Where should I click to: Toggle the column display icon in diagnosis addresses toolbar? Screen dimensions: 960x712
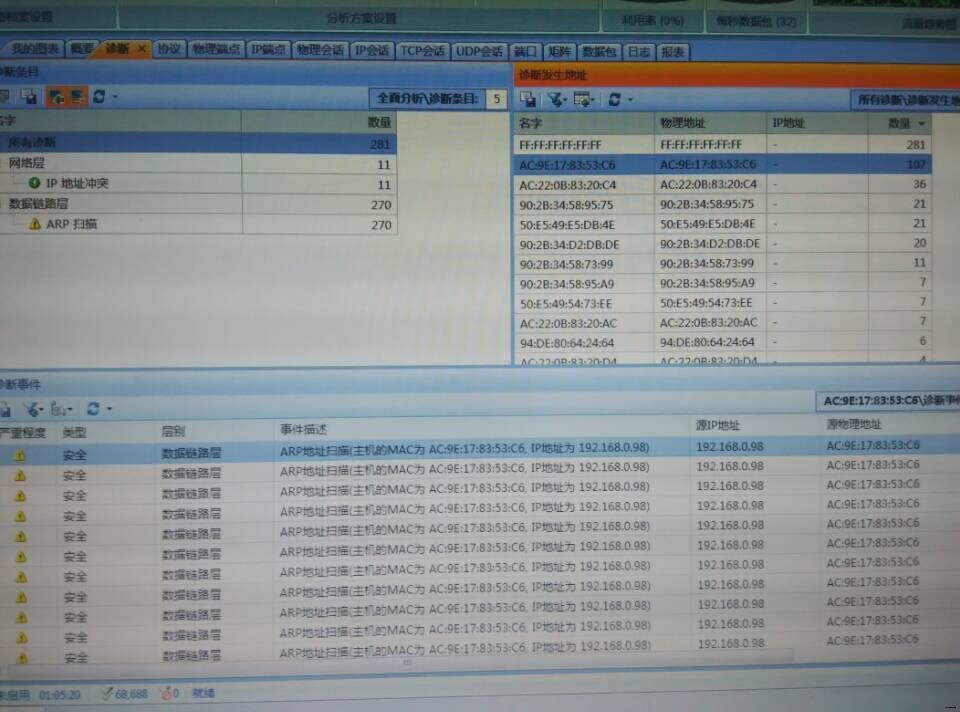tap(583, 100)
